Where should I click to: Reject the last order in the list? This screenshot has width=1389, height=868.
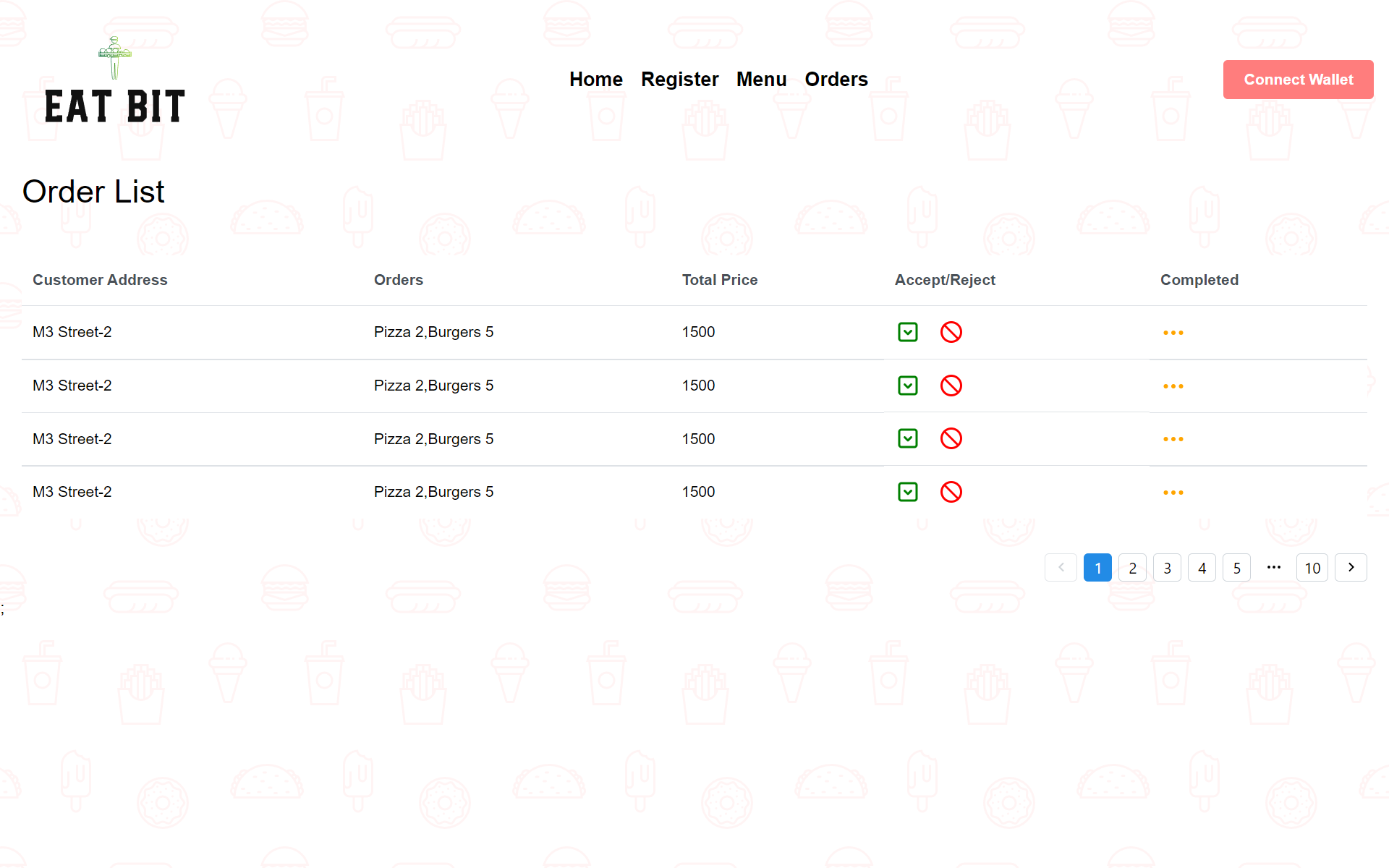pos(951,492)
